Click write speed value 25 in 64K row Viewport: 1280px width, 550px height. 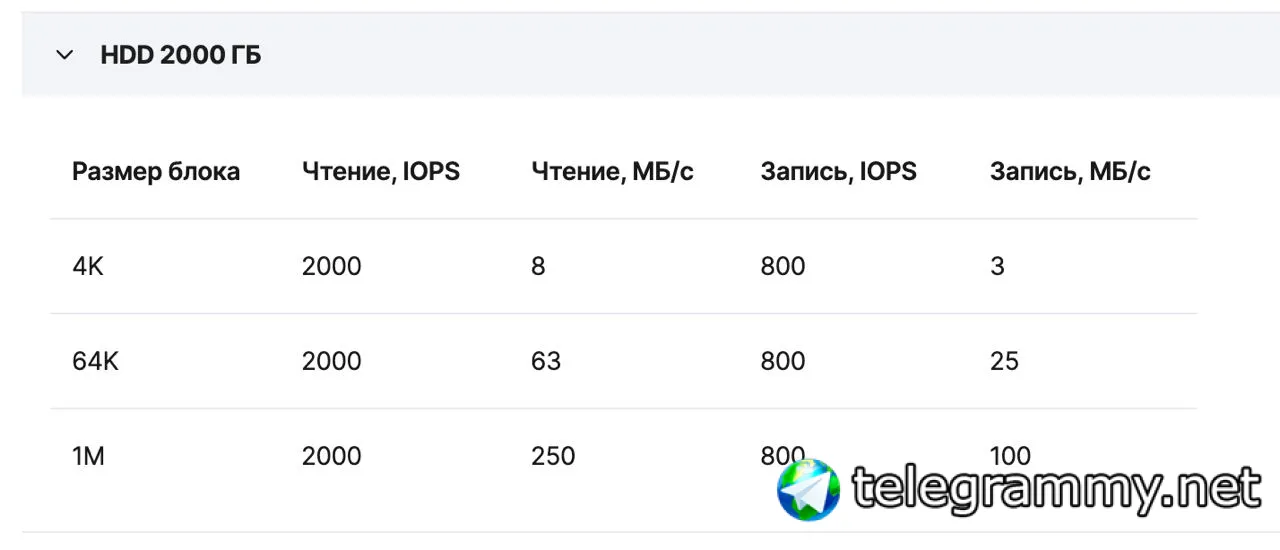click(1005, 361)
